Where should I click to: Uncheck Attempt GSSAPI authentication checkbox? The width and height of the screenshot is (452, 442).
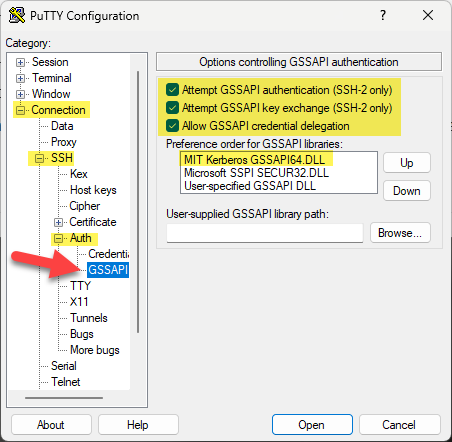(172, 90)
